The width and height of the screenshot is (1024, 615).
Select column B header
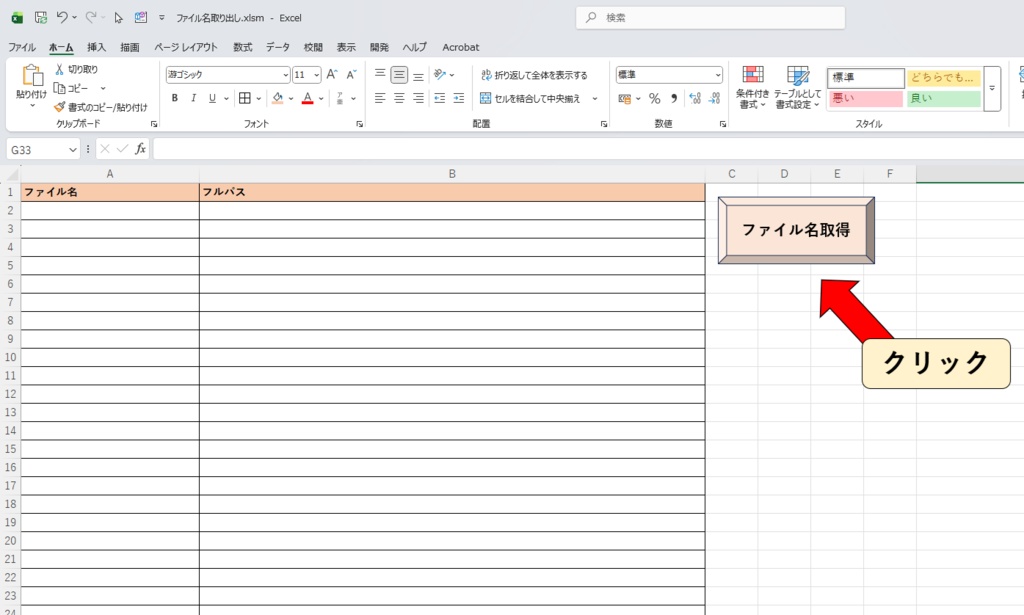point(452,174)
